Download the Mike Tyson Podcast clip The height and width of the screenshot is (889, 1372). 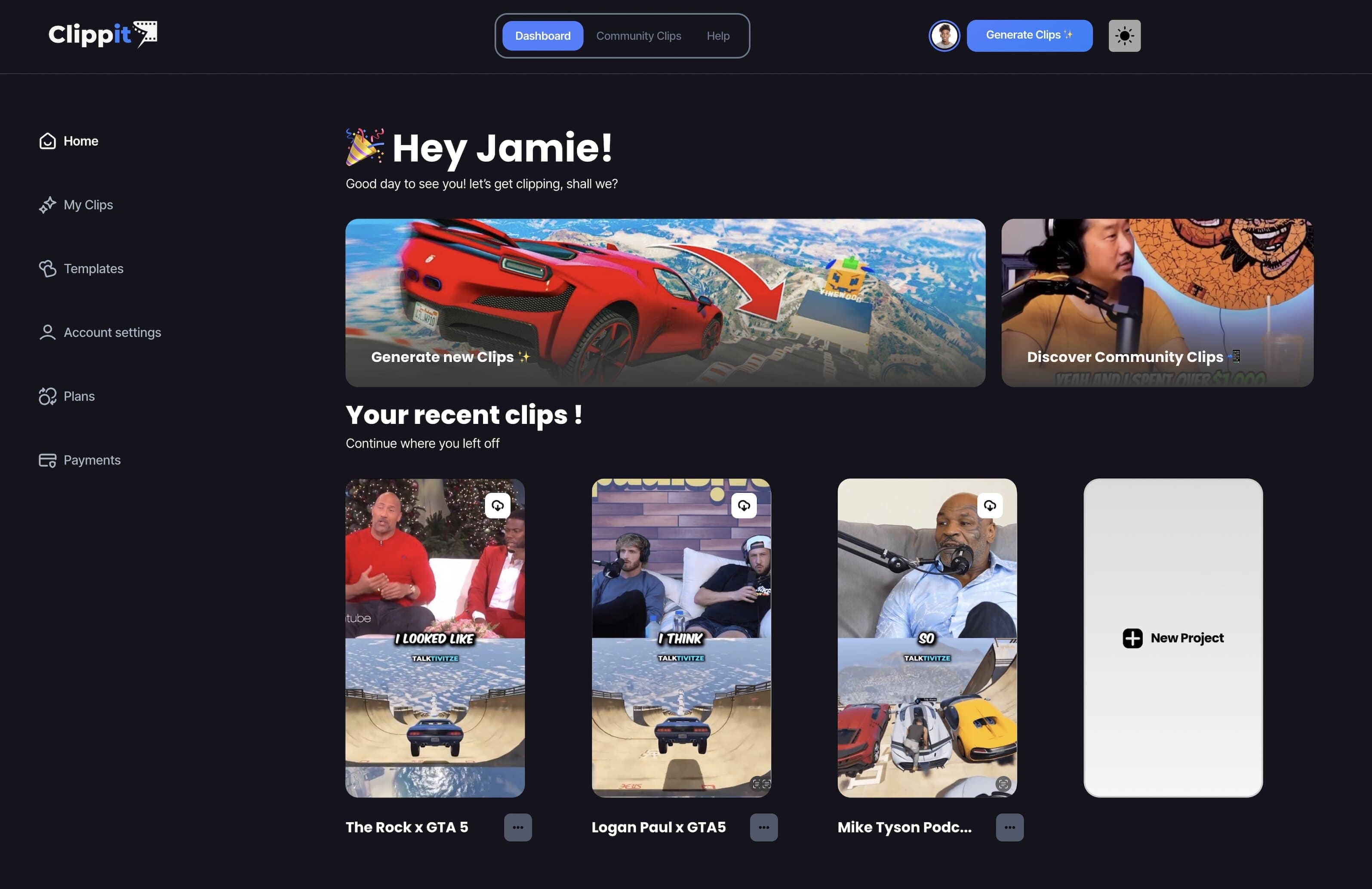tap(989, 505)
